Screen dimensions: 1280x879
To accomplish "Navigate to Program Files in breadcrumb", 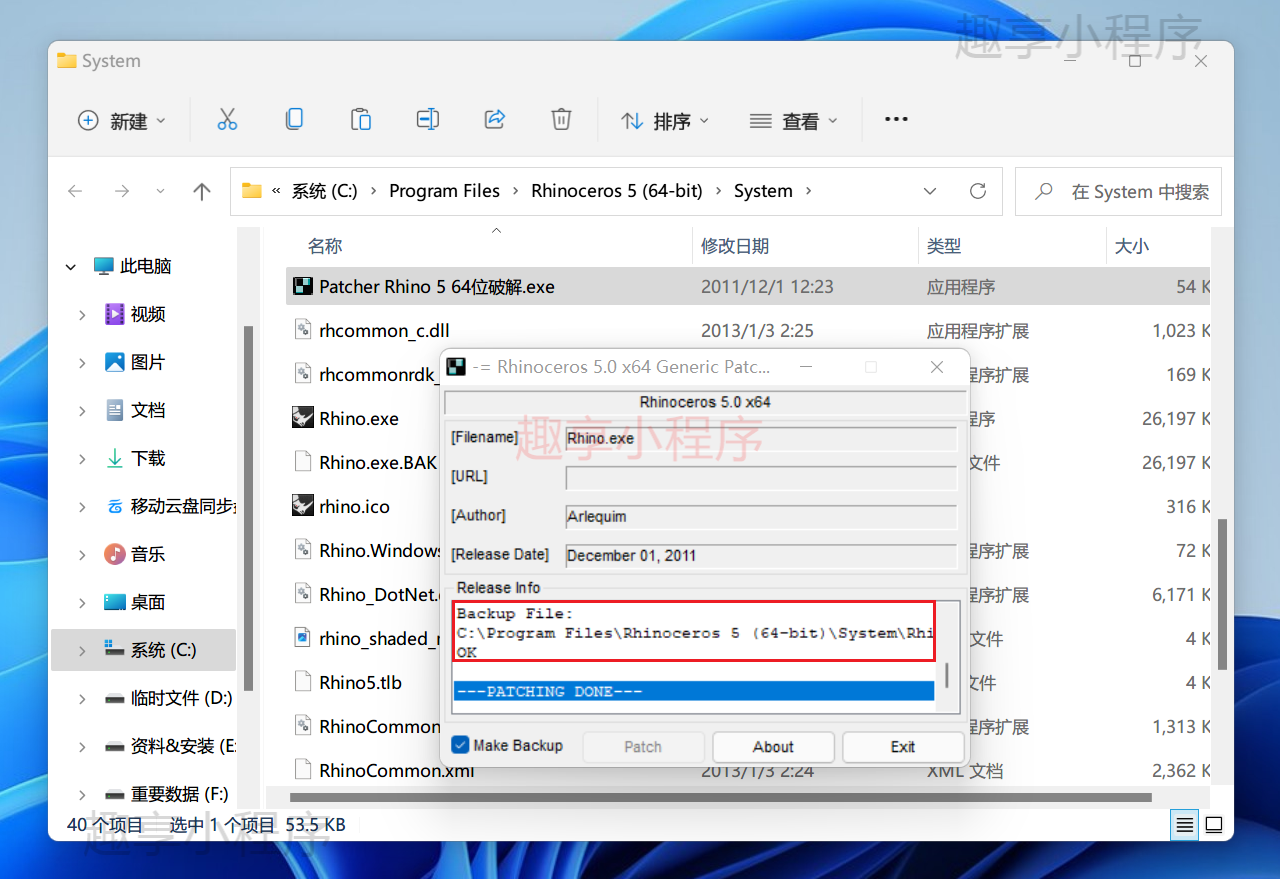I will coord(444,191).
